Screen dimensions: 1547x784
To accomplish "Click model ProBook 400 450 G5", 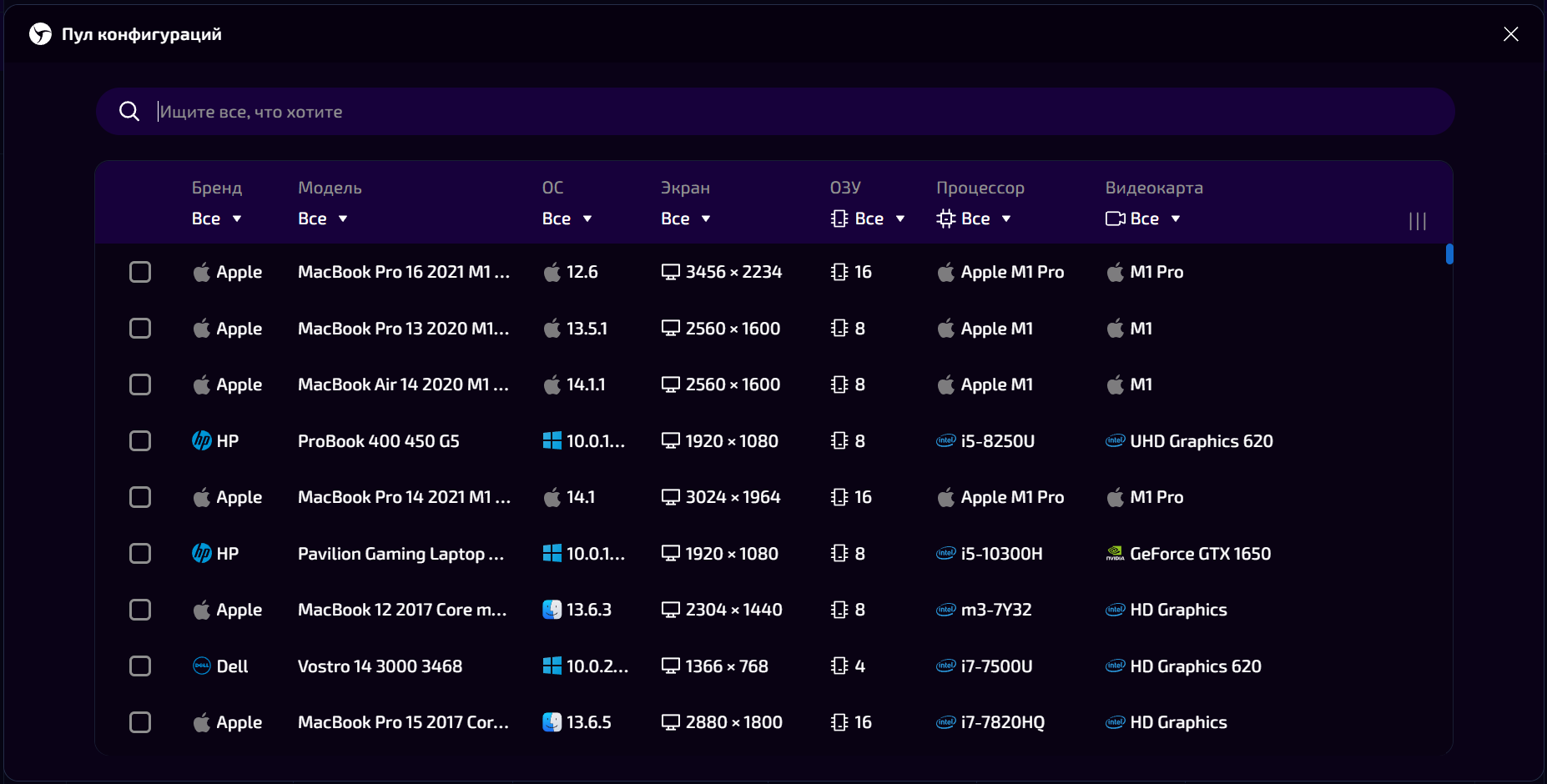I will pyautogui.click(x=379, y=441).
